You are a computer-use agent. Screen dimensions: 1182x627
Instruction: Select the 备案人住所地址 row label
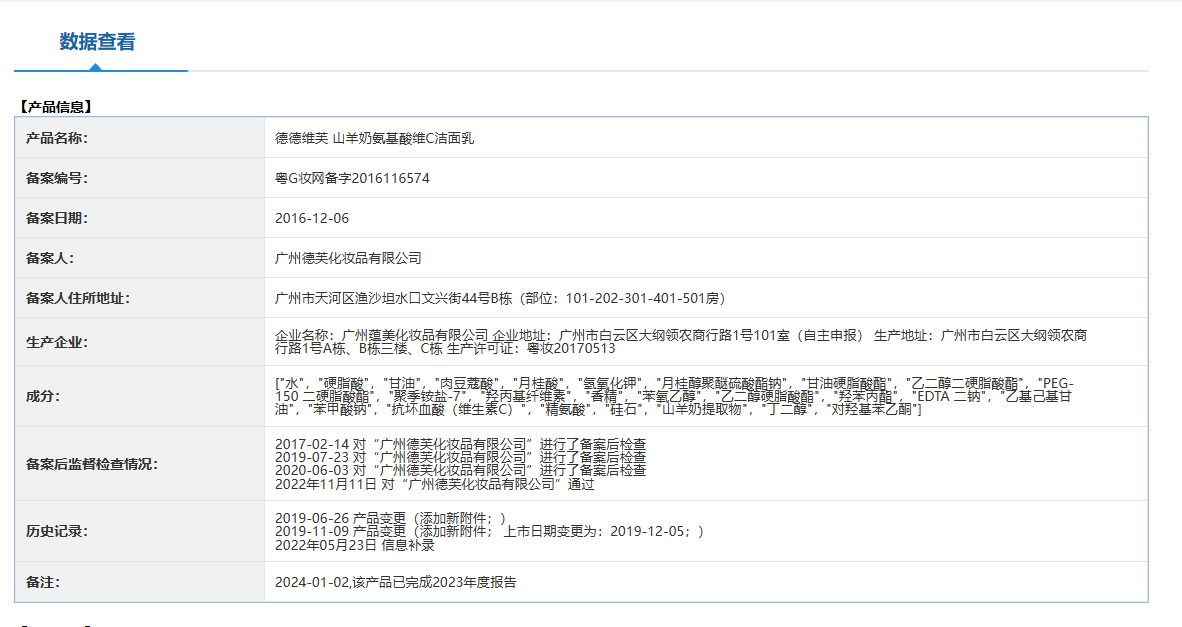tap(78, 298)
